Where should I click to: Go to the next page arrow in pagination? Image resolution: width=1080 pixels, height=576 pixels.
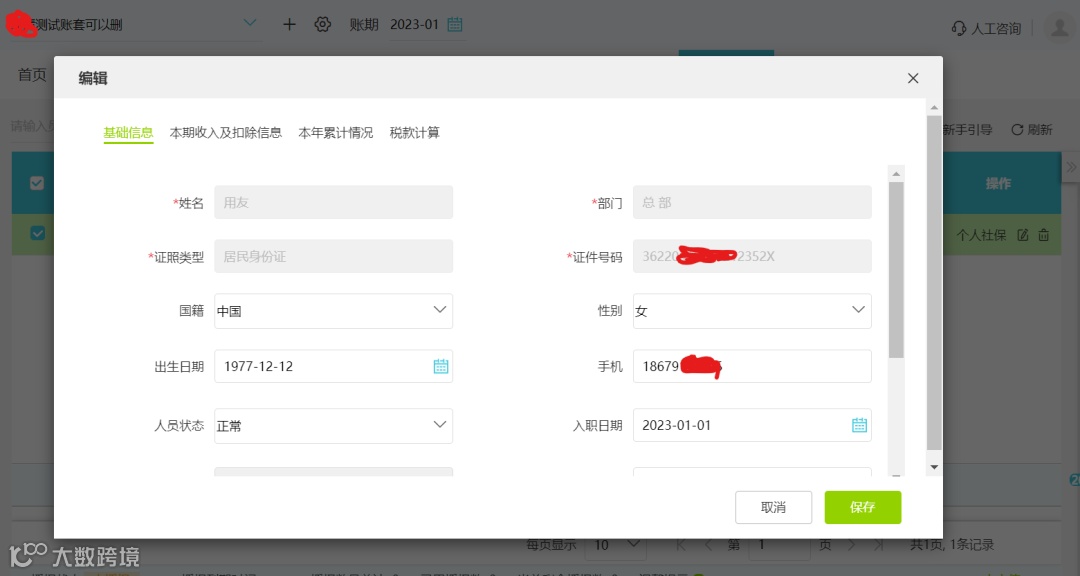coord(852,545)
